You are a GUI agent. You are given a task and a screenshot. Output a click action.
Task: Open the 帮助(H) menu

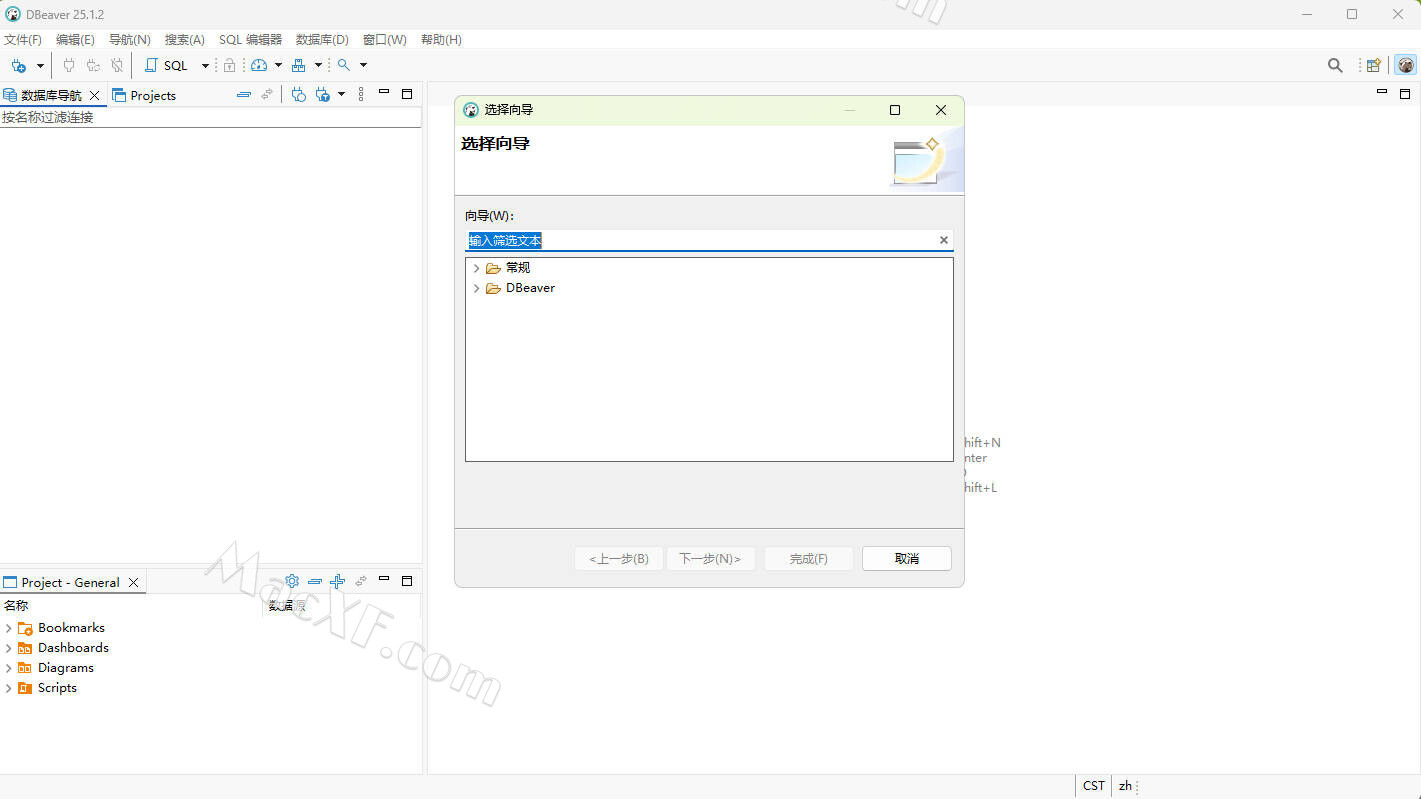click(x=441, y=39)
